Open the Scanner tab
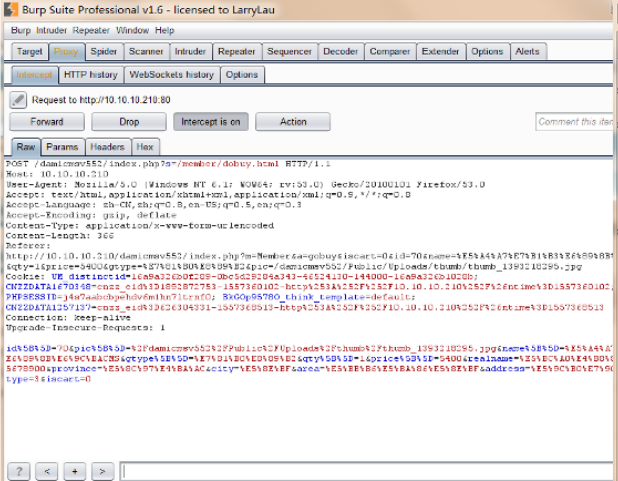The height and width of the screenshot is (481, 618). coord(146,52)
